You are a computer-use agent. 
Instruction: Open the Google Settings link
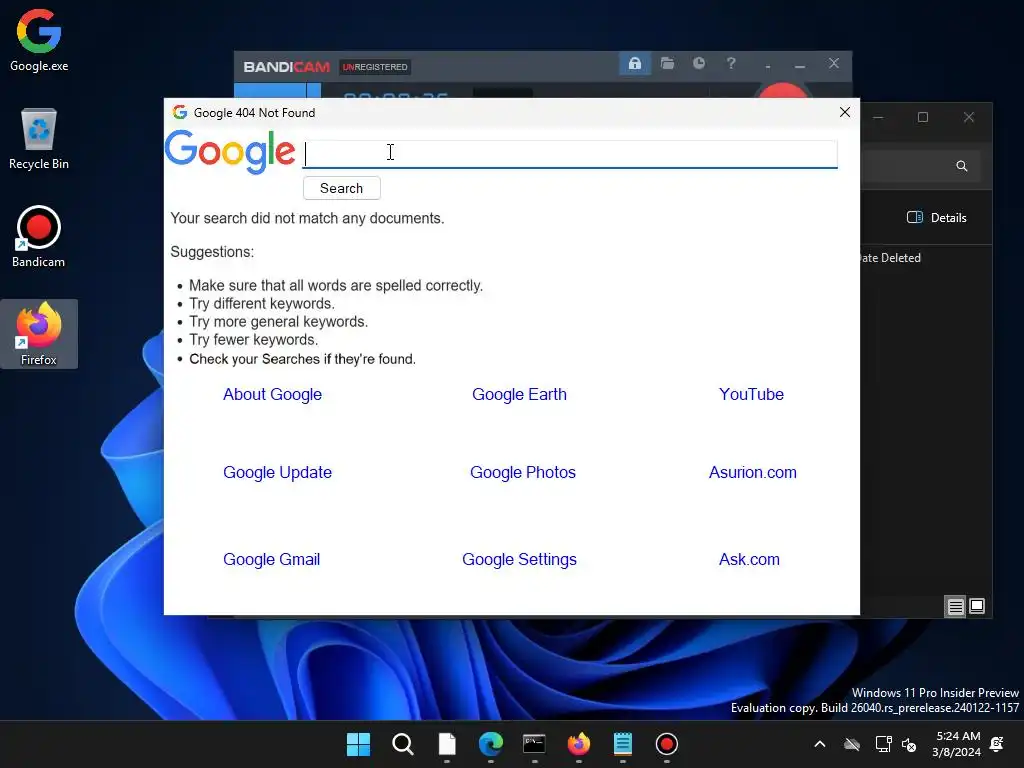pos(519,559)
